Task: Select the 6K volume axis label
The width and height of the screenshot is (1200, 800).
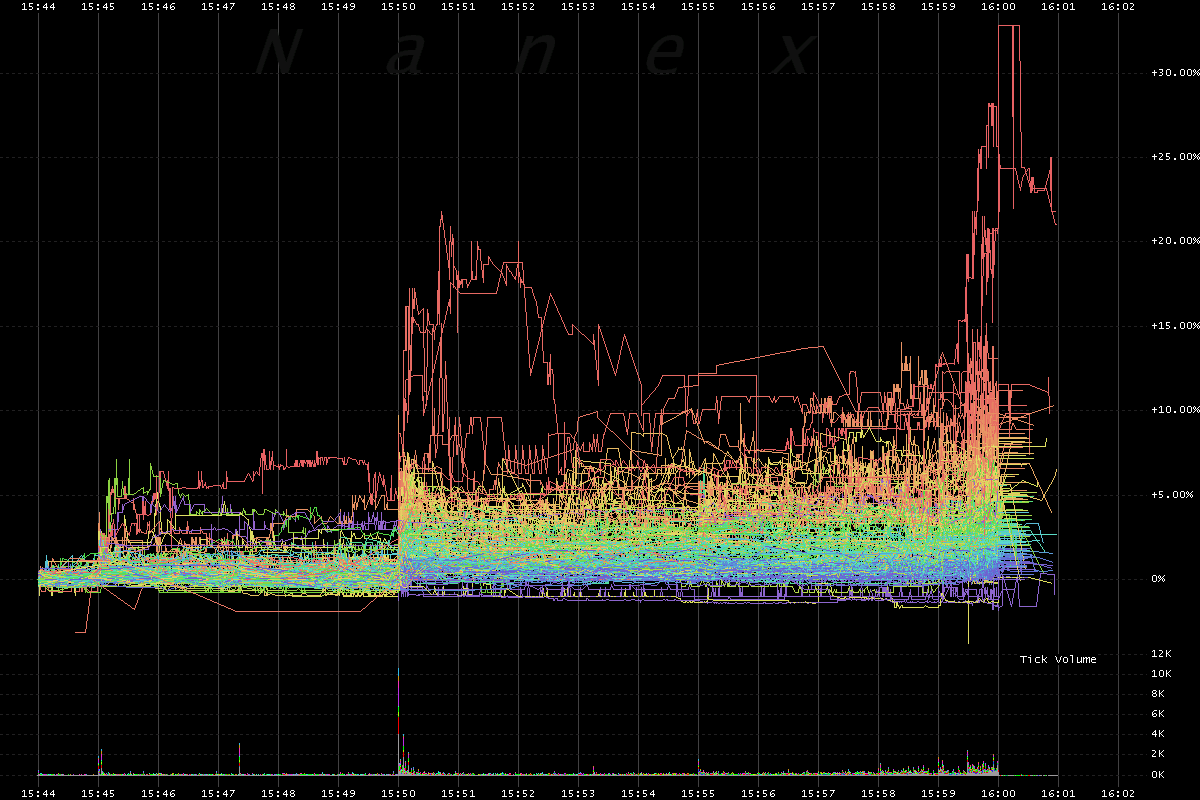Action: [x=1158, y=714]
